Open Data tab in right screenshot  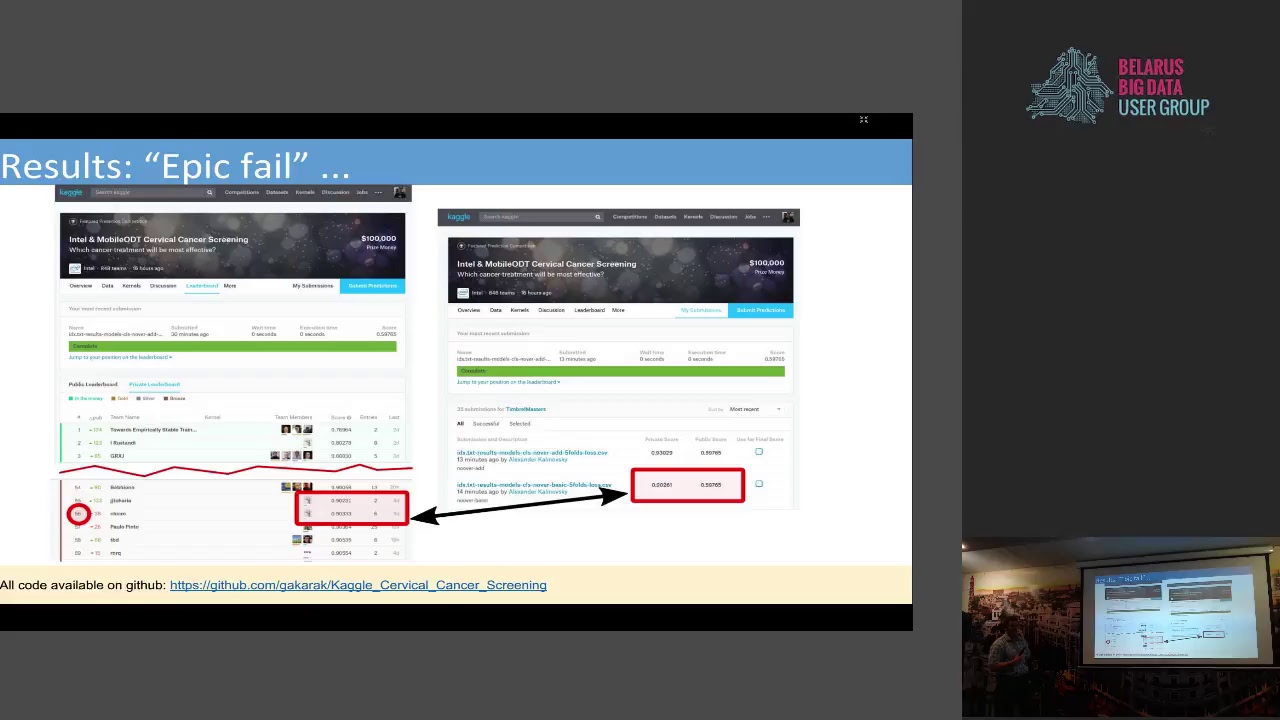[495, 310]
